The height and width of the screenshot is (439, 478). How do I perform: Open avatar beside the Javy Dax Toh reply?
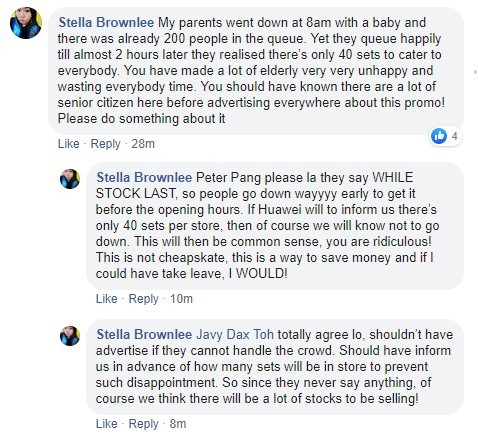point(70,336)
